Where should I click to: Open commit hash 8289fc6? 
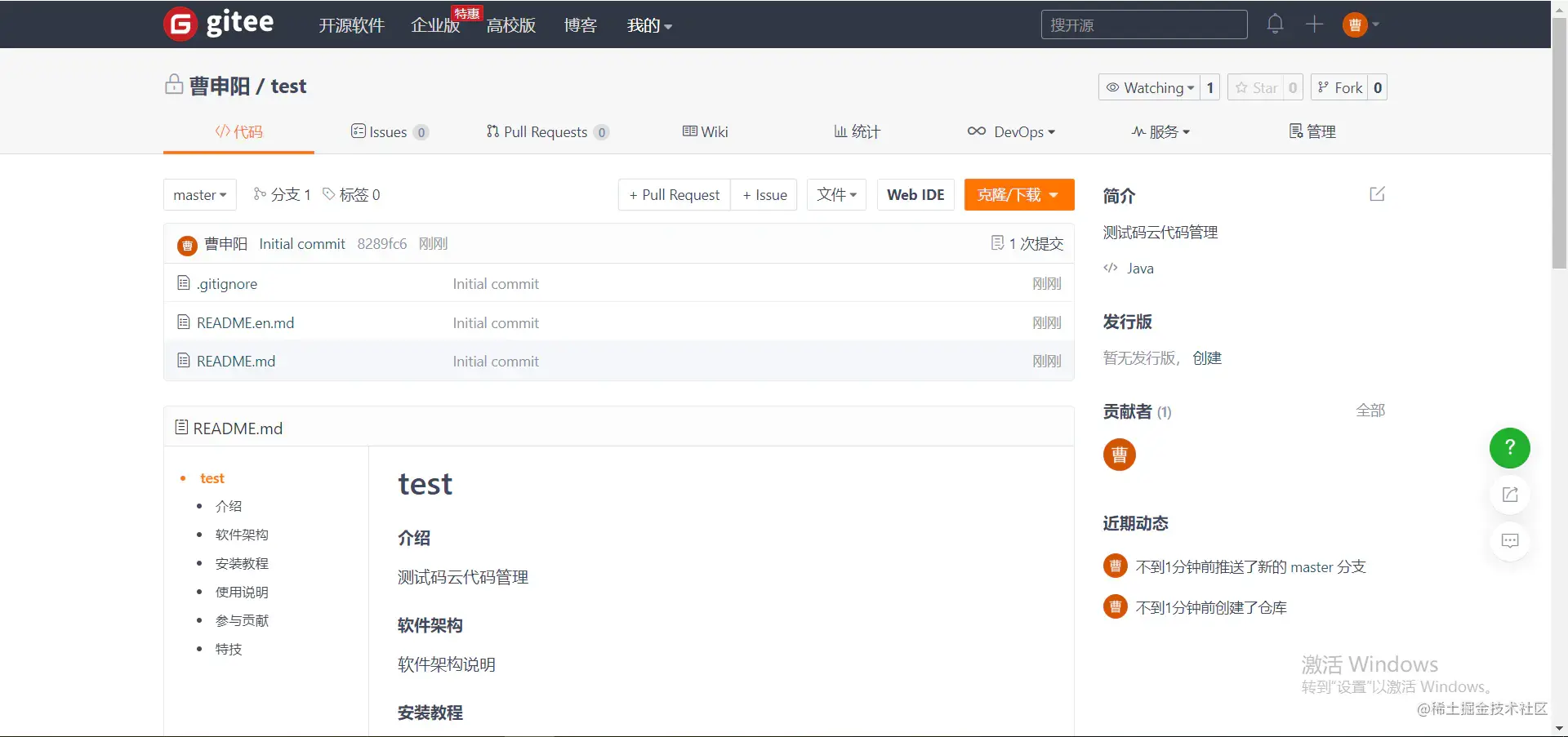(382, 244)
